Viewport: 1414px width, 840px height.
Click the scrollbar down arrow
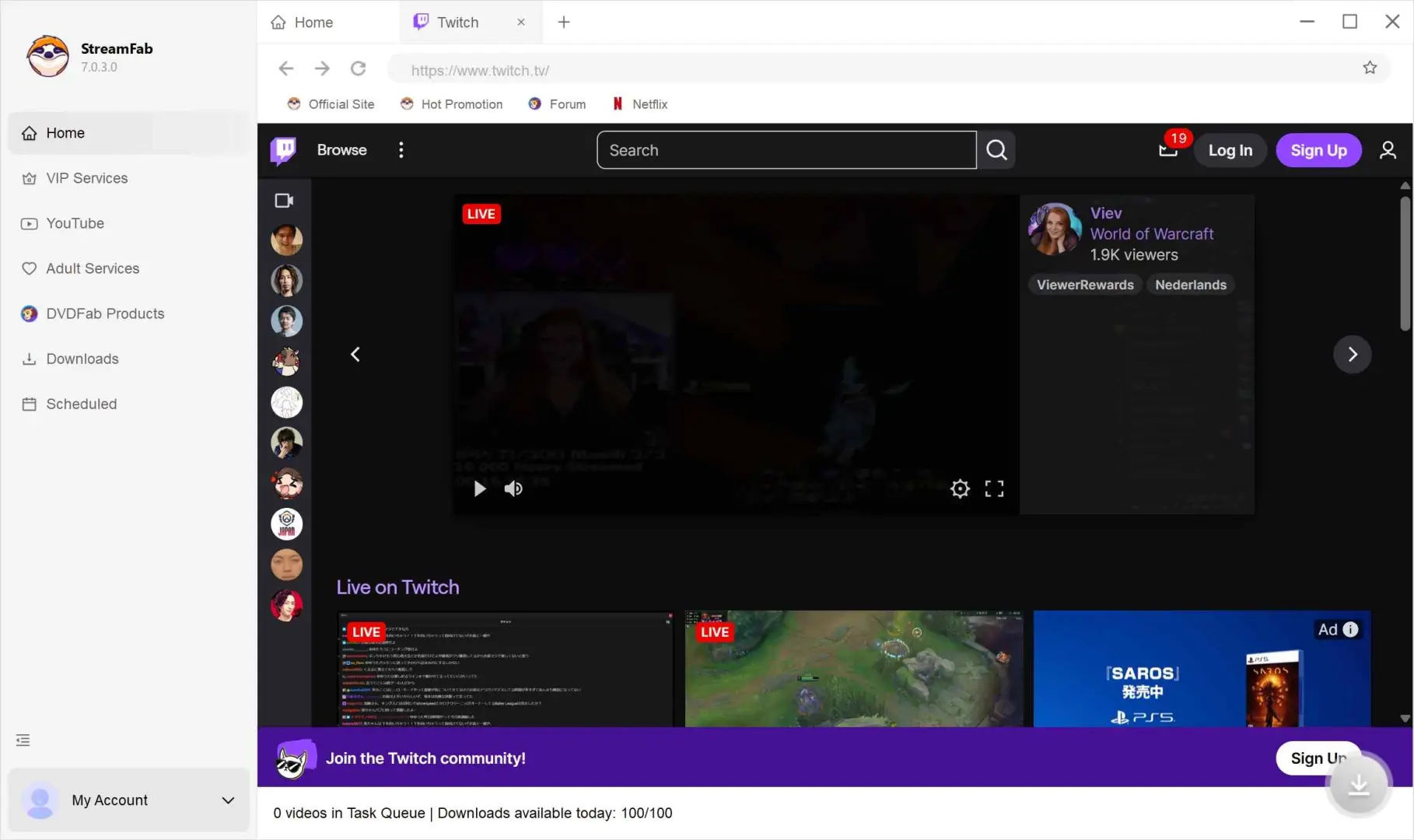click(1405, 719)
